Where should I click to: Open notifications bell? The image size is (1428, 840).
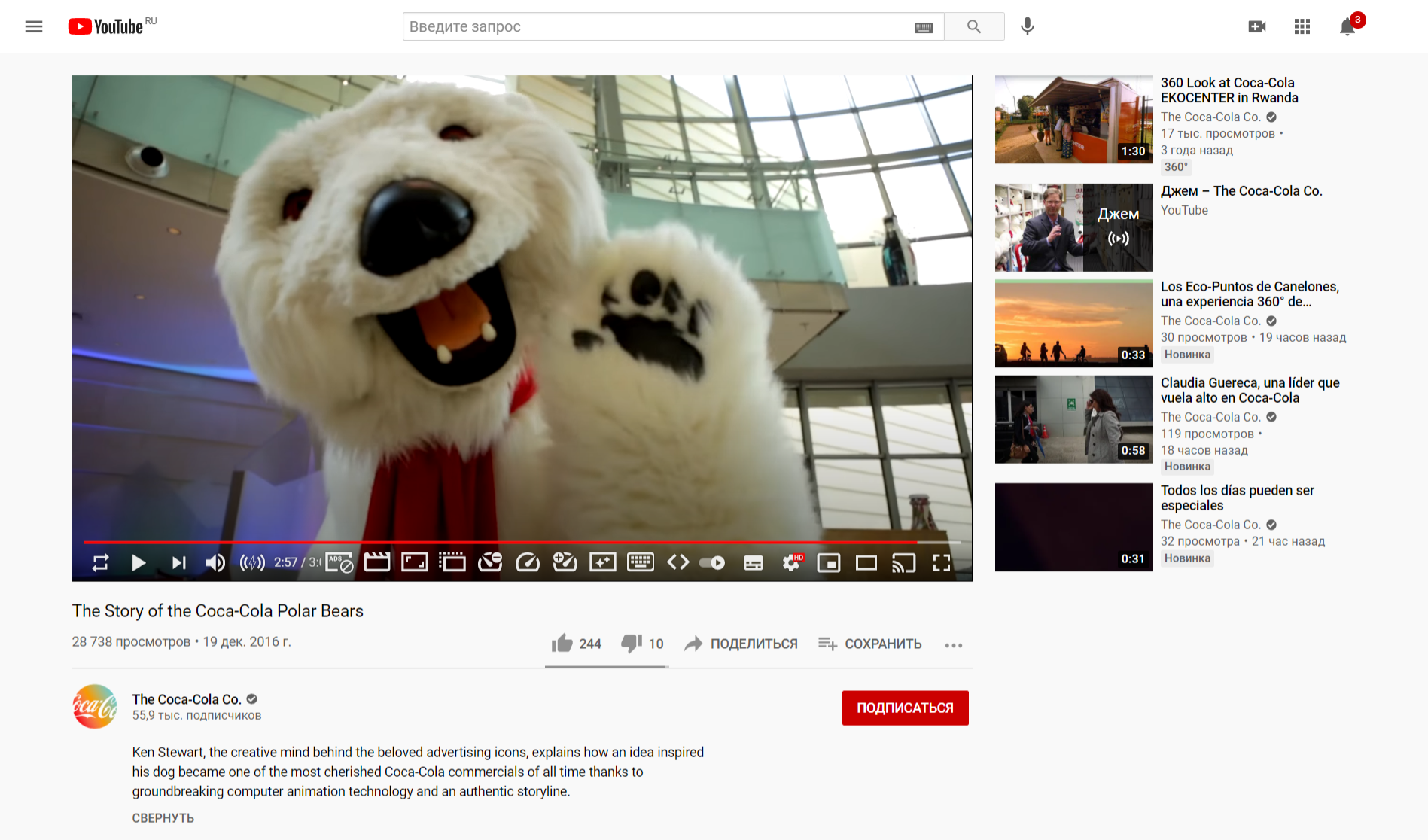(1347, 26)
